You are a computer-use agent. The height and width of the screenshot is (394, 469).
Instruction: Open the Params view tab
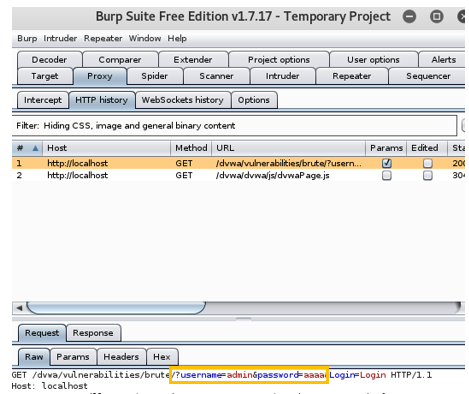coord(73,357)
